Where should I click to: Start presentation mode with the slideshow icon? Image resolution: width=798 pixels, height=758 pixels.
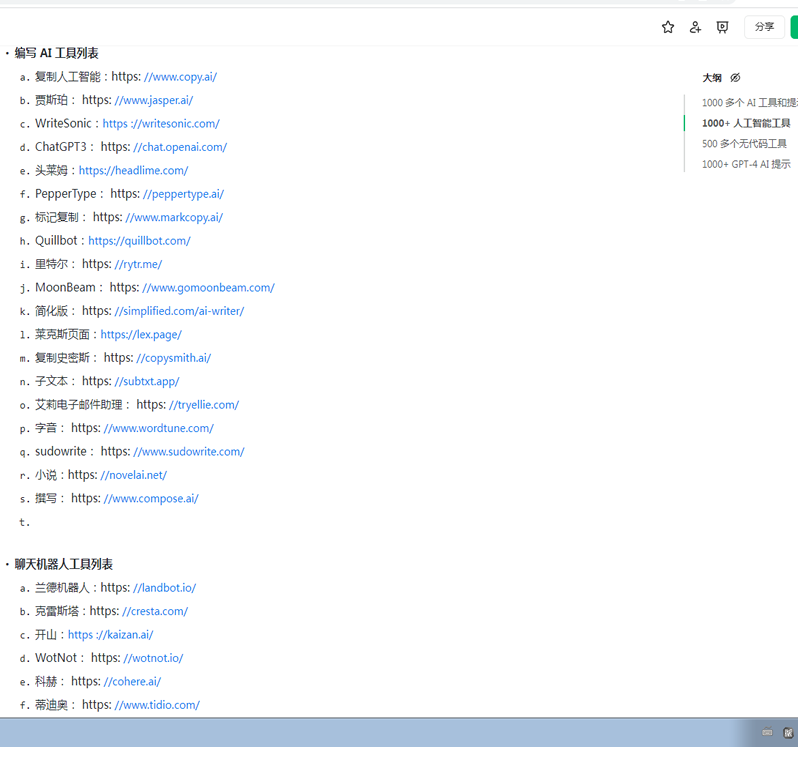click(x=722, y=27)
